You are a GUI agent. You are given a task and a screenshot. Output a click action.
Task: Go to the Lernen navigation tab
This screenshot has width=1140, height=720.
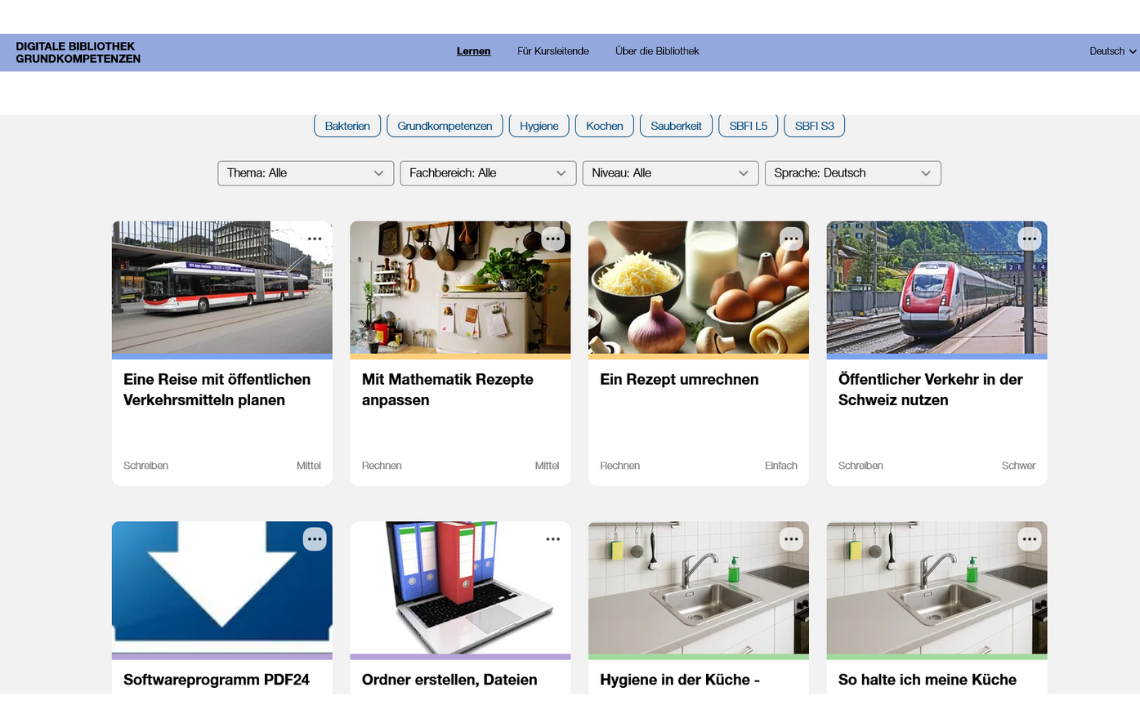click(473, 51)
